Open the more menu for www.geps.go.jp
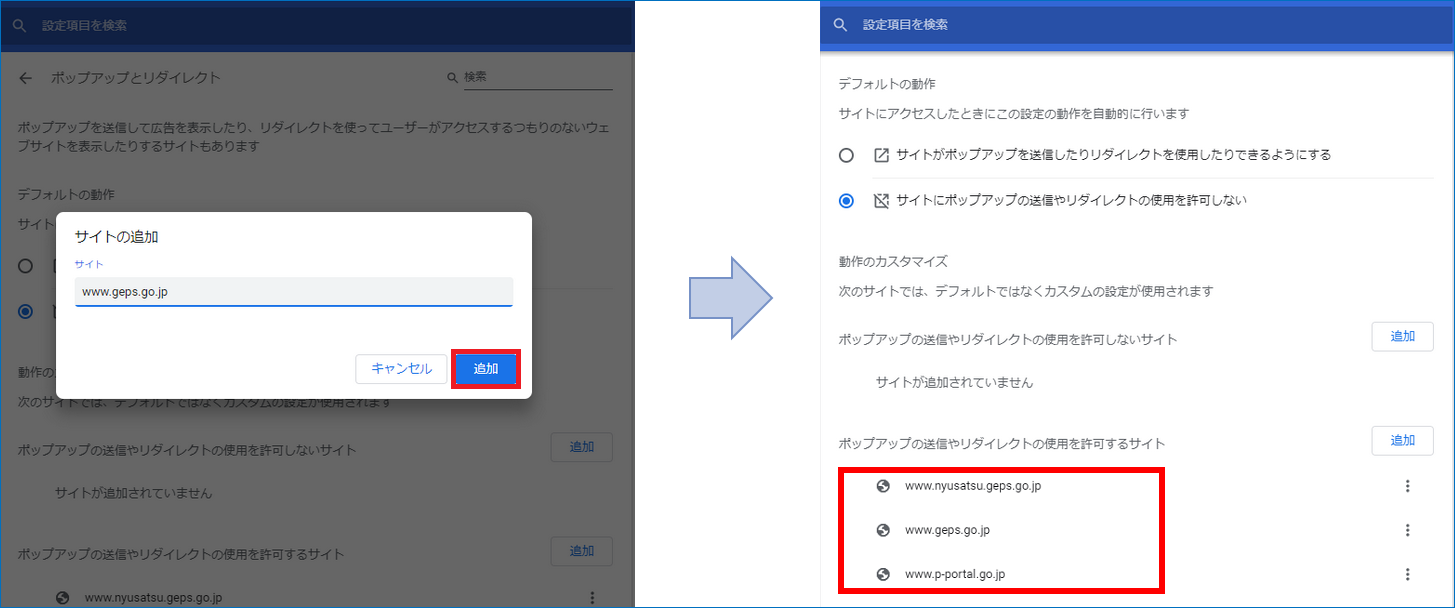The height and width of the screenshot is (608, 1455). pos(1407,530)
